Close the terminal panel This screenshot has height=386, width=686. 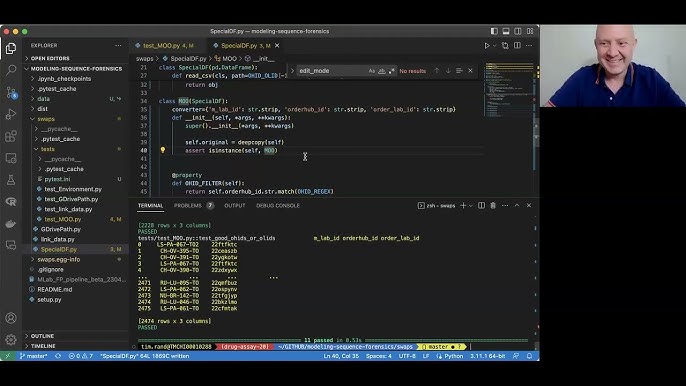pos(528,205)
